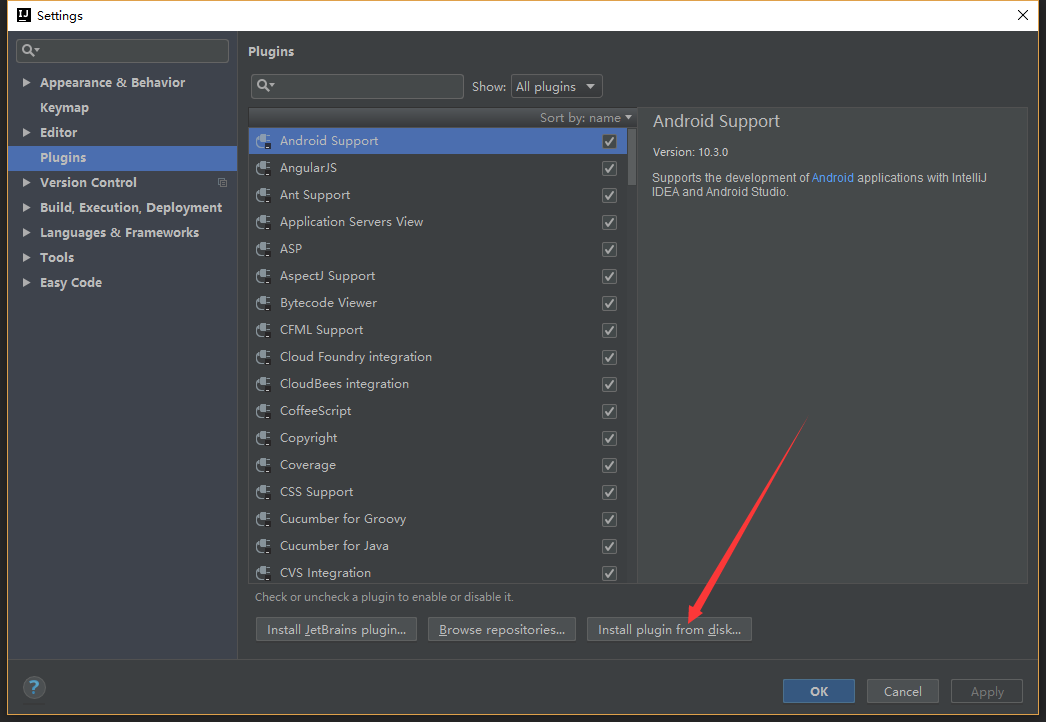
Task: Click Install JetBrains plugin button
Action: click(x=336, y=629)
